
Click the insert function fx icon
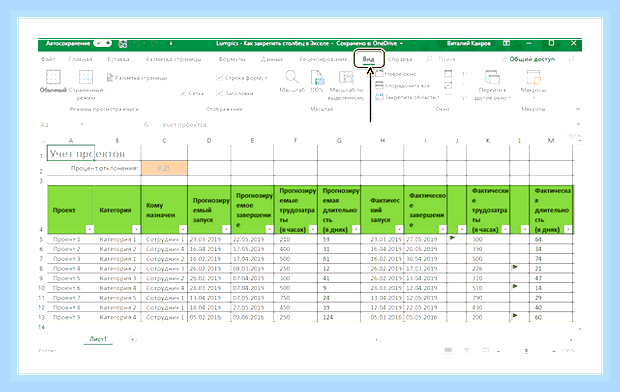(x=146, y=125)
